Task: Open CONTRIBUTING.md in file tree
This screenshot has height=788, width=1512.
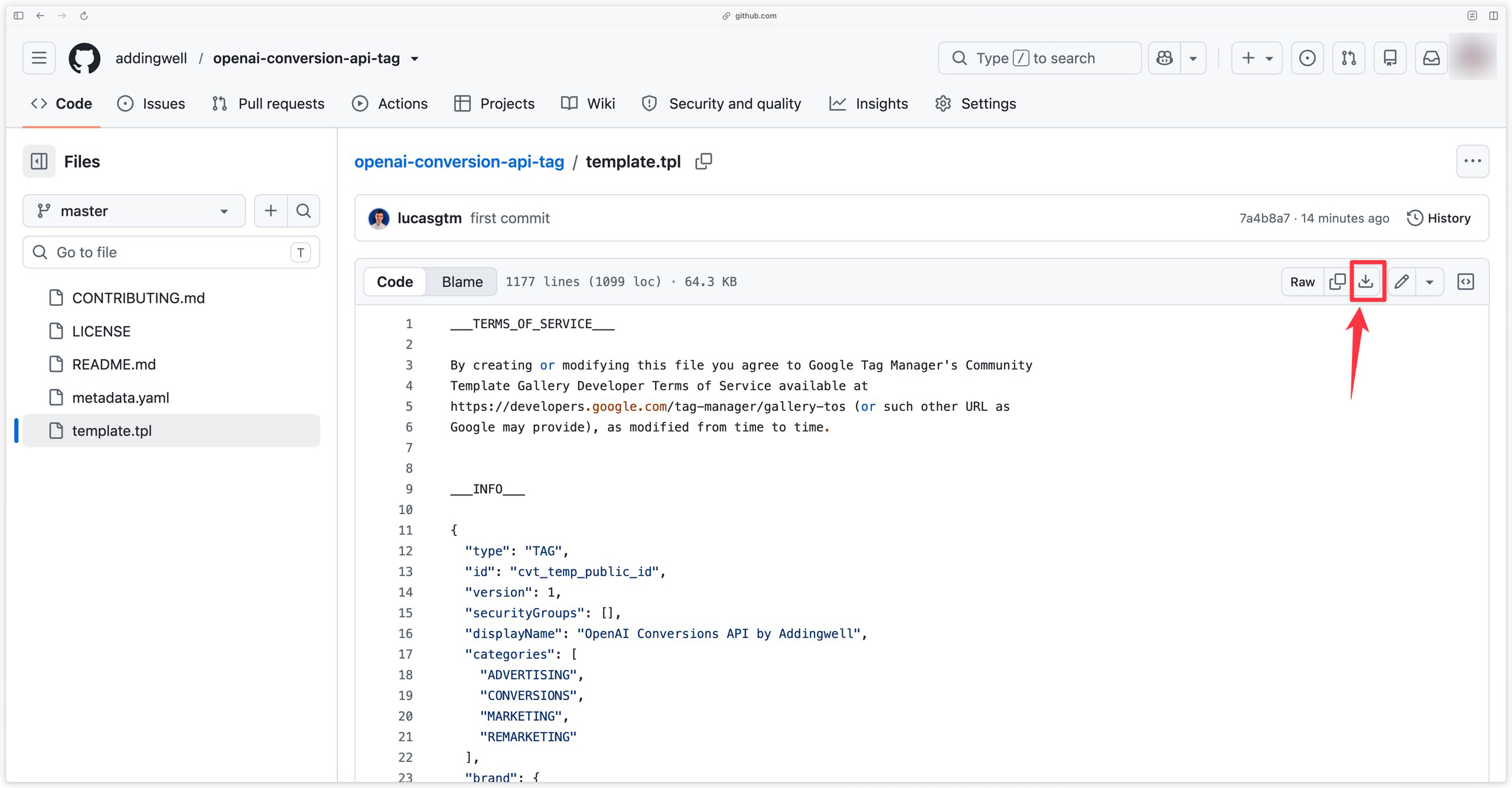Action: (171, 298)
